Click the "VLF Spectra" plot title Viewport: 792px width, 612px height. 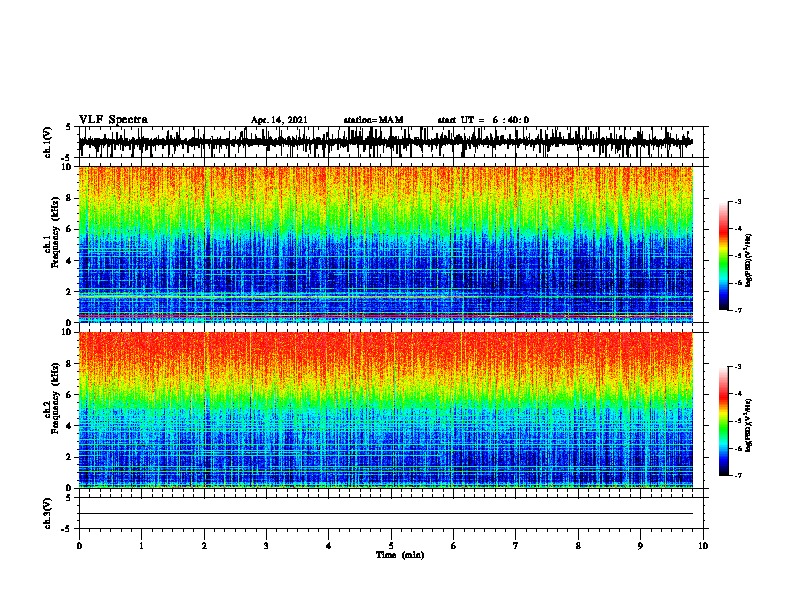pyautogui.click(x=113, y=120)
